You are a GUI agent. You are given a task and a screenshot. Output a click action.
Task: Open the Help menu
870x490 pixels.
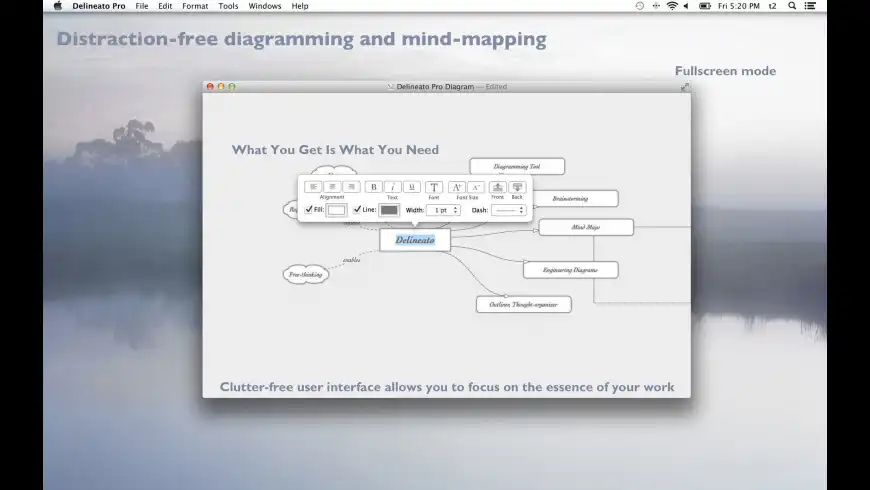pyautogui.click(x=300, y=6)
